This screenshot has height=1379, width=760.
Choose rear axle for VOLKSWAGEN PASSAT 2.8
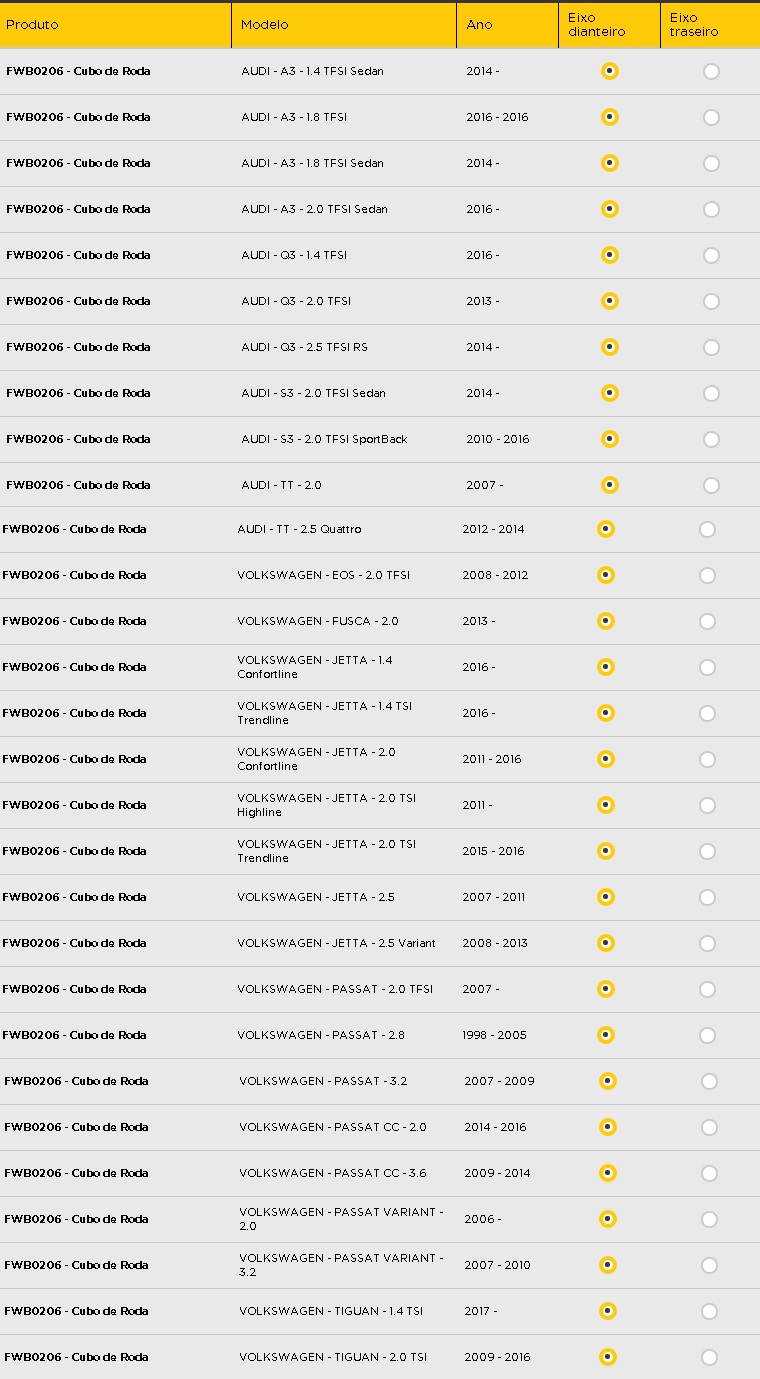pyautogui.click(x=707, y=1035)
